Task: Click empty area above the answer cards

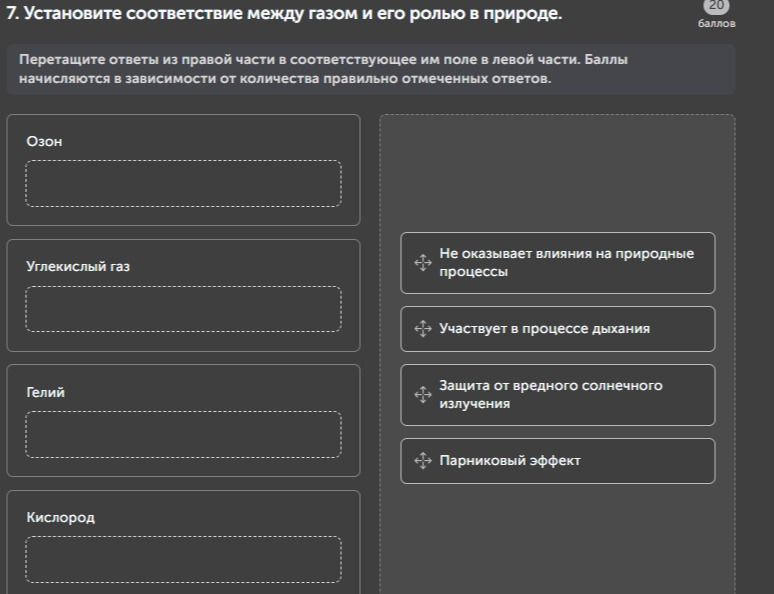Action: coord(557,173)
